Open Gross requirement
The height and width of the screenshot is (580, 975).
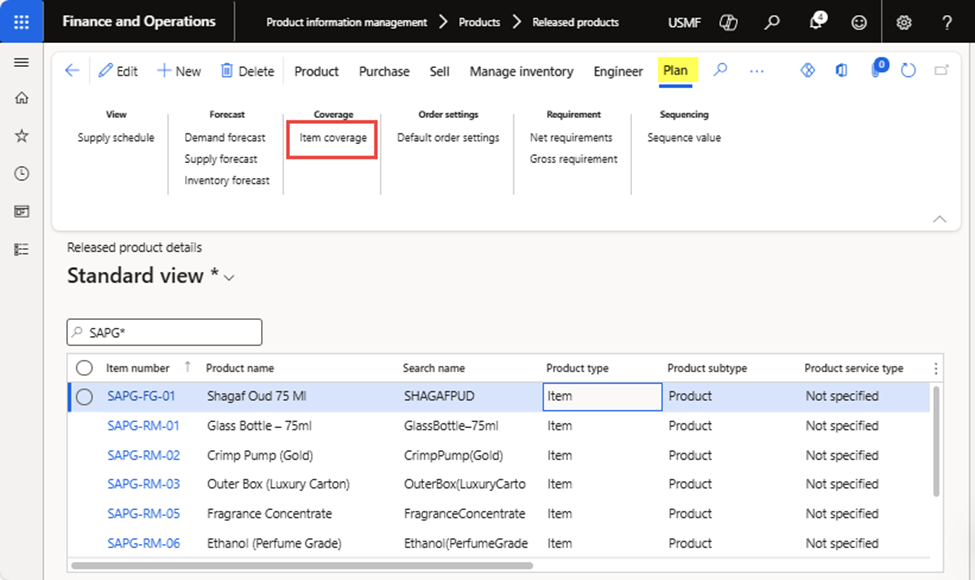[x=573, y=159]
